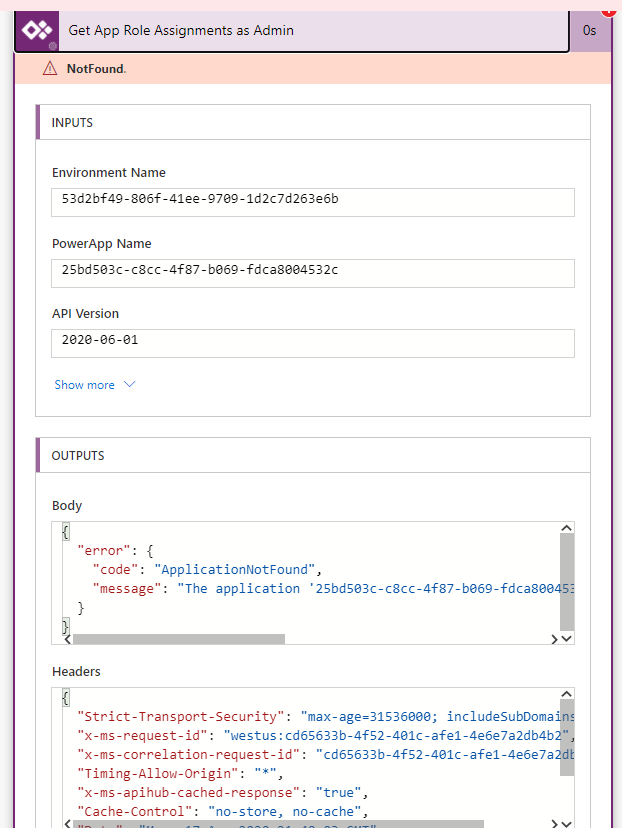
Task: Expand Show more to reveal additional inputs
Action: coord(84,384)
